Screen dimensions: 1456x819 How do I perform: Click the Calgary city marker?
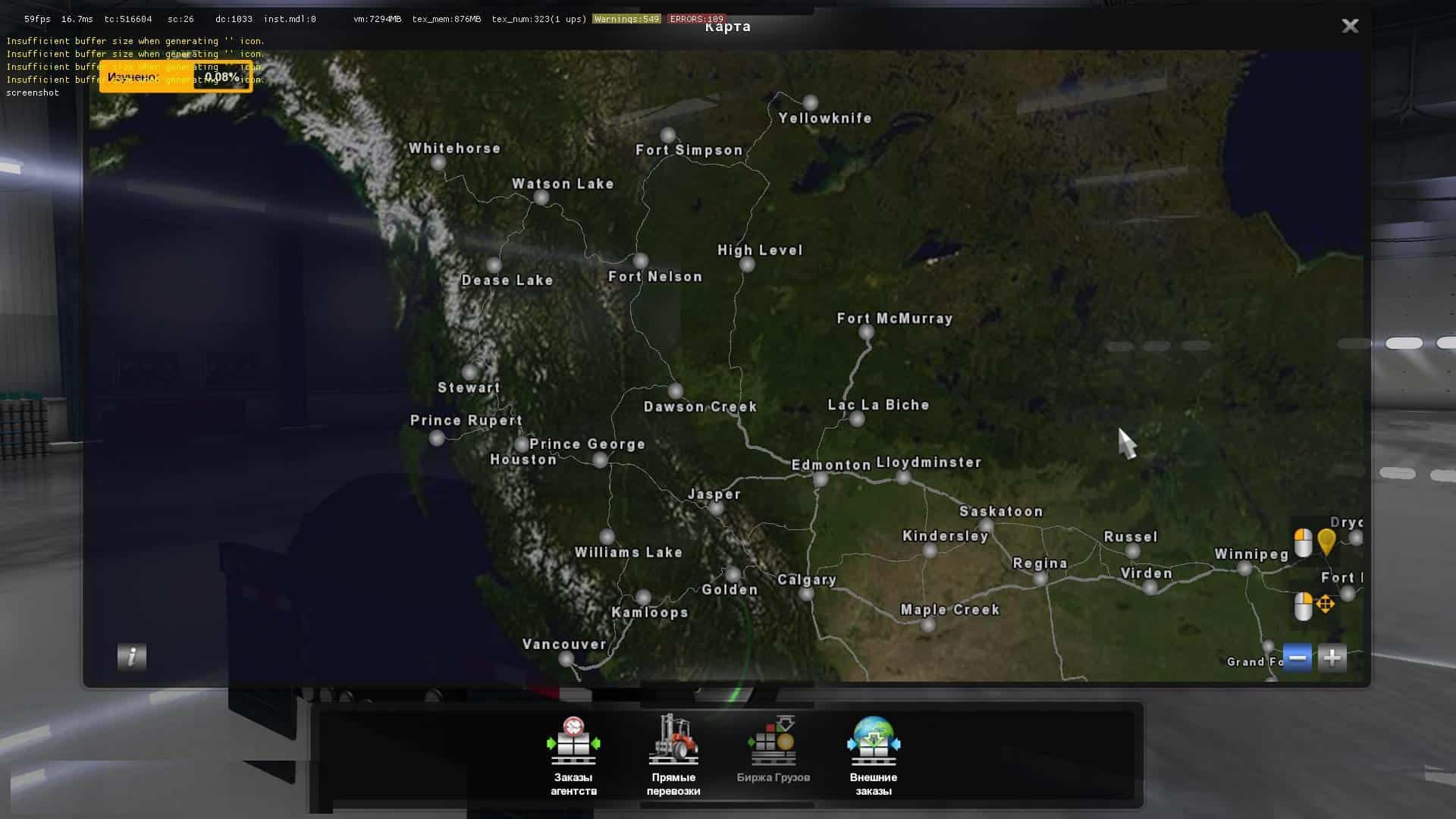tap(807, 594)
